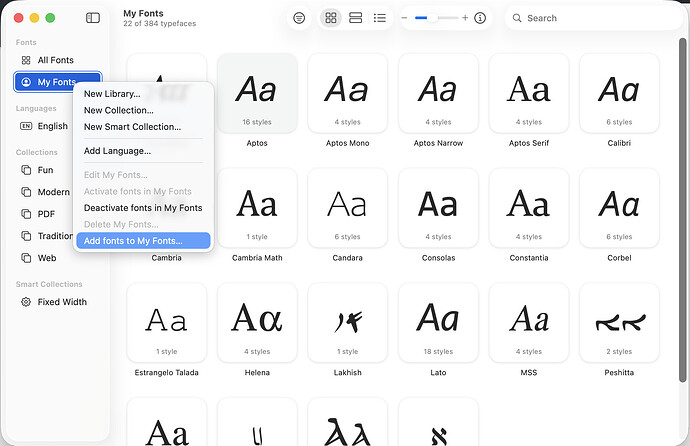Click the Fun collection icon
690x446 pixels.
pos(26,170)
